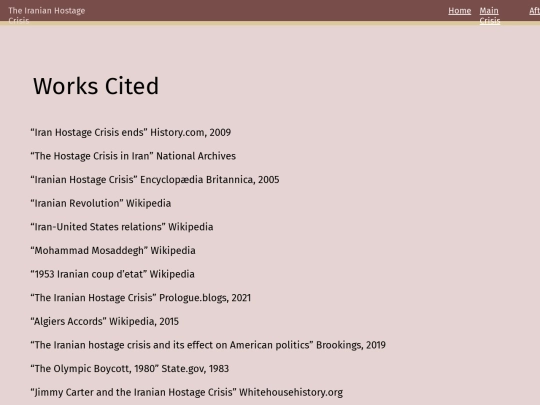Select "The Olympic Boycott, 1980" State.gov entry

129,368
